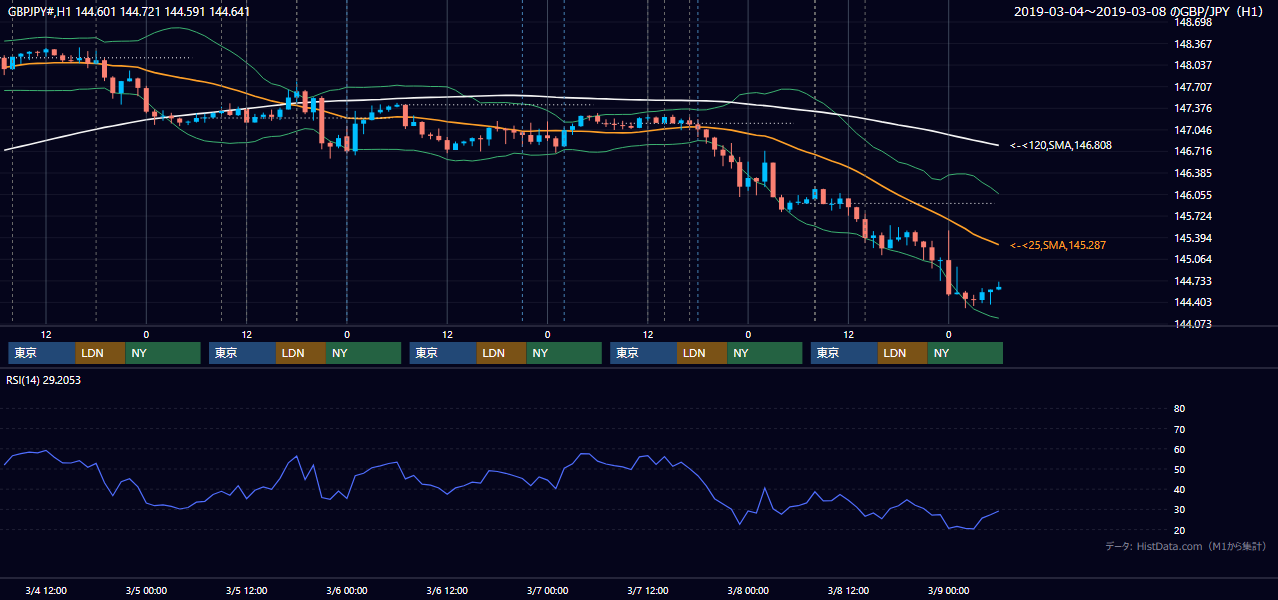Click the 3/9 00:00 date label
1278x600 pixels.
[948, 591]
